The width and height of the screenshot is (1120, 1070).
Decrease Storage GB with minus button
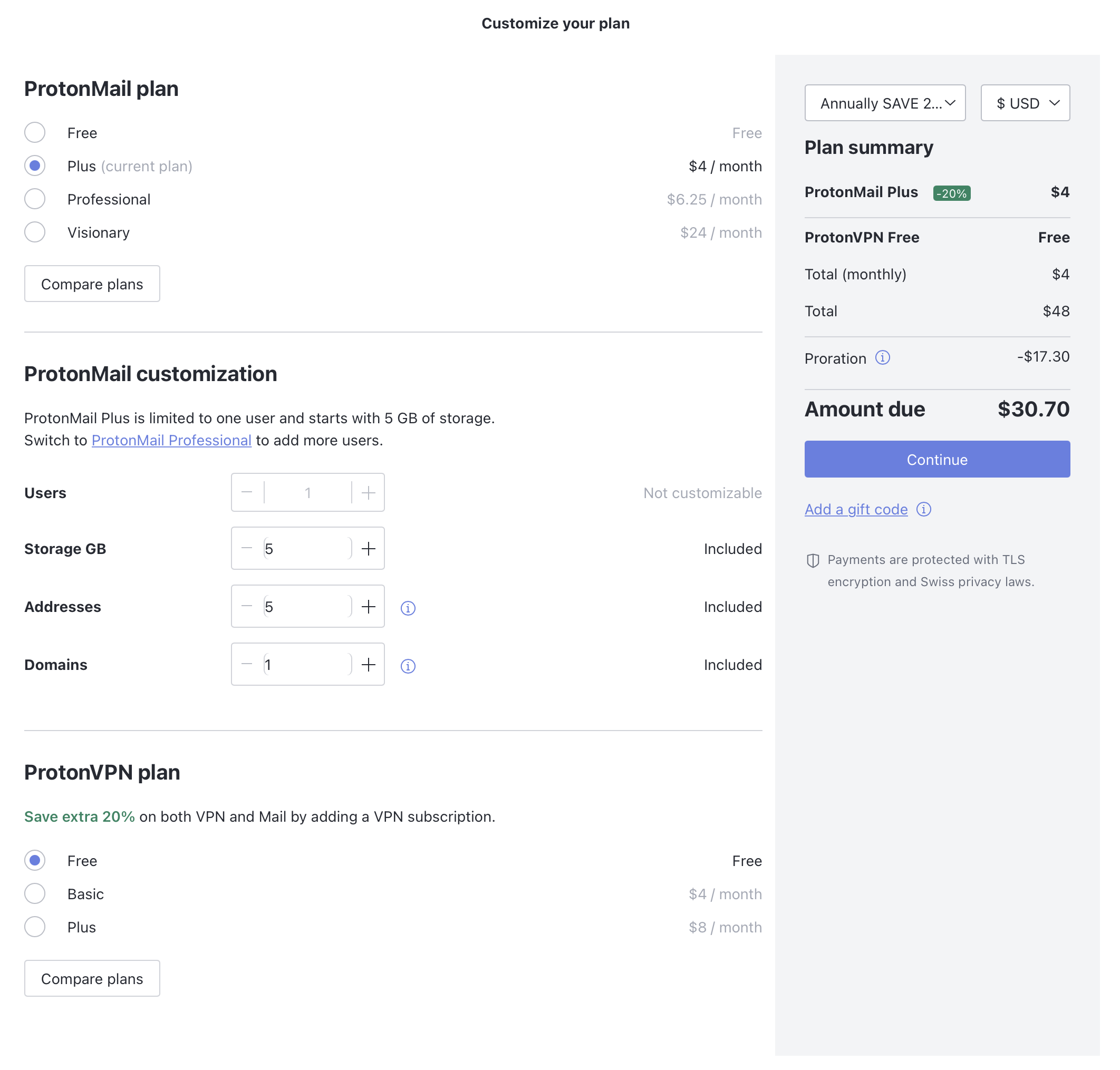(246, 549)
